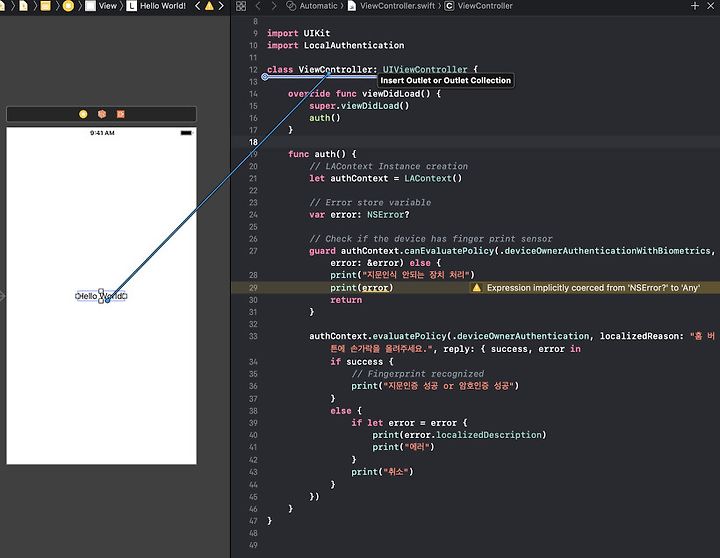Click the NSError coercion warning message
Screen dimensions: 720x558
tap(593, 287)
